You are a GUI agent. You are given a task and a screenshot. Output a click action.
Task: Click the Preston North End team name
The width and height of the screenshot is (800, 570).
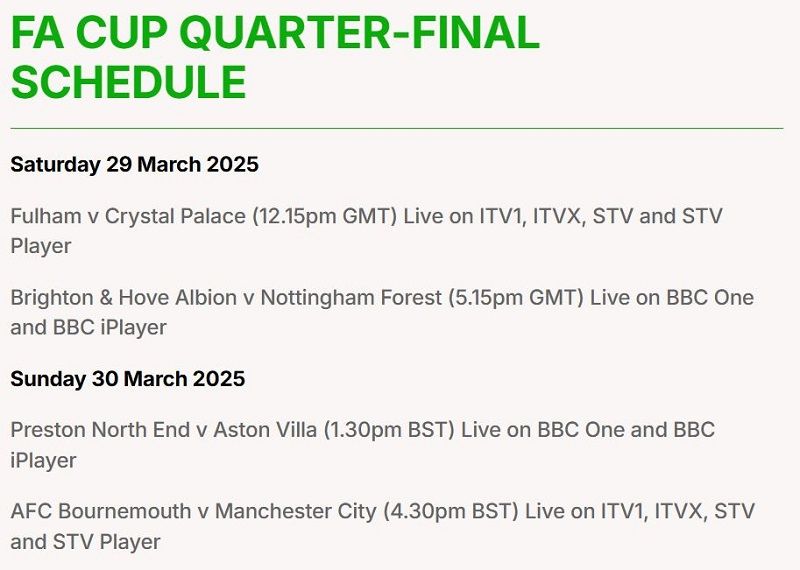pos(100,430)
